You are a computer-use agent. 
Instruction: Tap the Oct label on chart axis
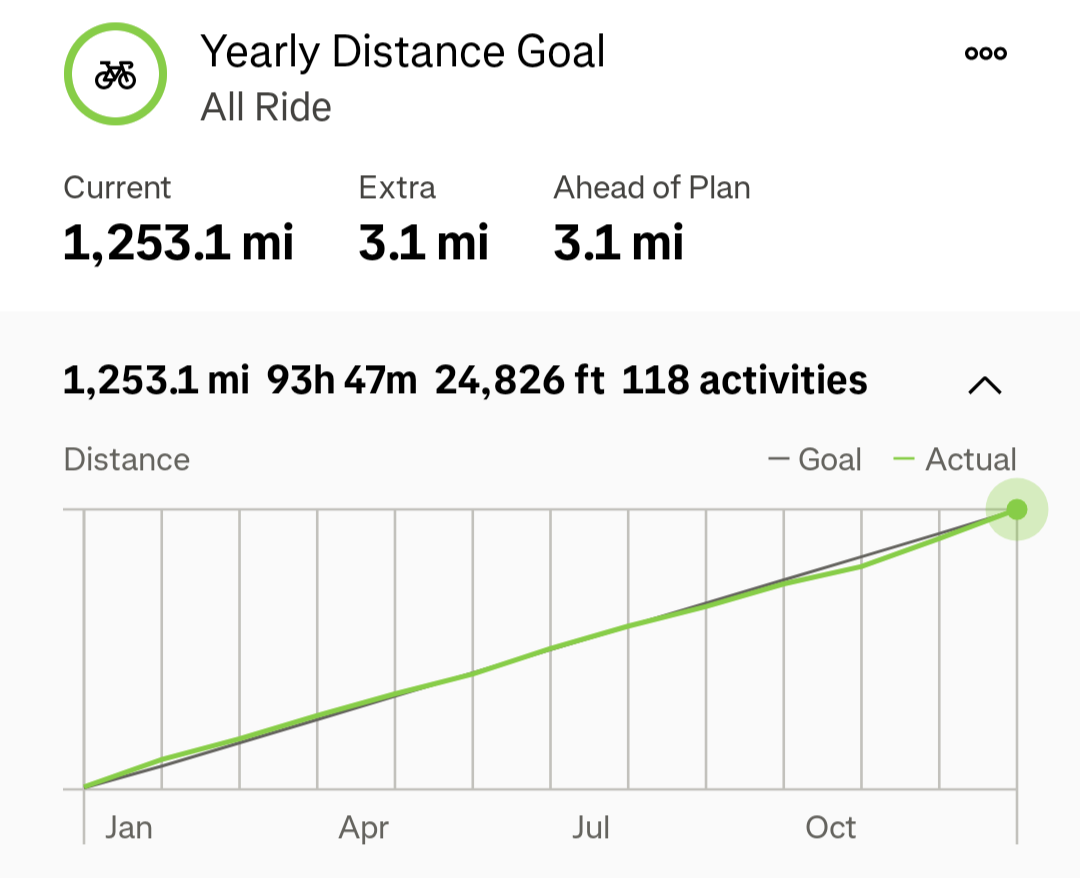[x=831, y=827]
